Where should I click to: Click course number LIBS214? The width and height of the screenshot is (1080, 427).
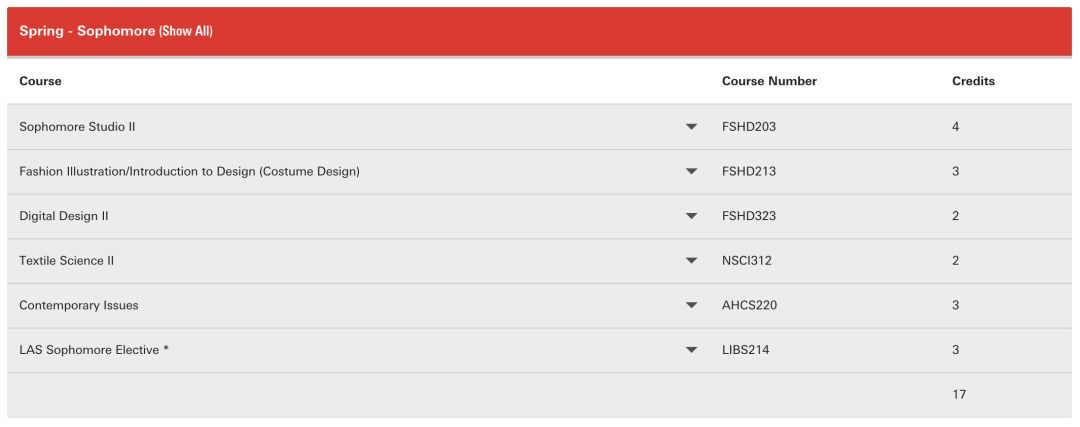click(x=746, y=350)
